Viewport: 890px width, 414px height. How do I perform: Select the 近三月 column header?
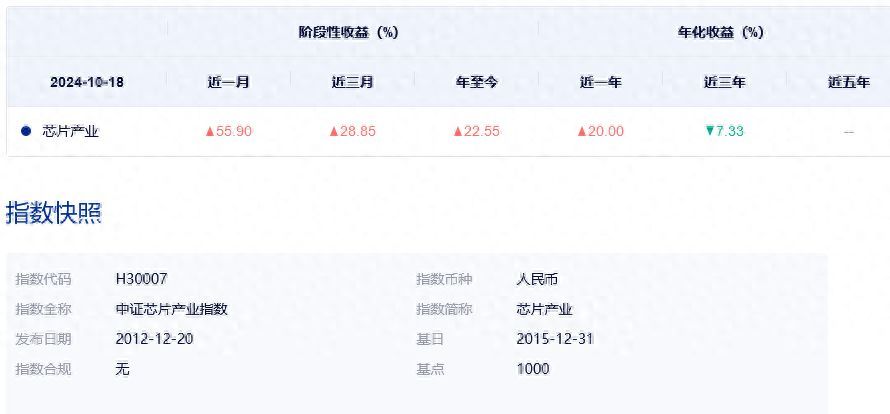pos(352,82)
